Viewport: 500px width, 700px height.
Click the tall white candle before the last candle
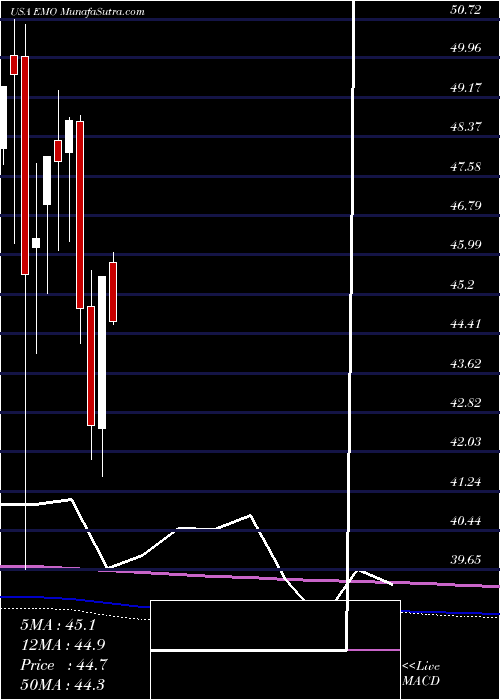point(102,353)
